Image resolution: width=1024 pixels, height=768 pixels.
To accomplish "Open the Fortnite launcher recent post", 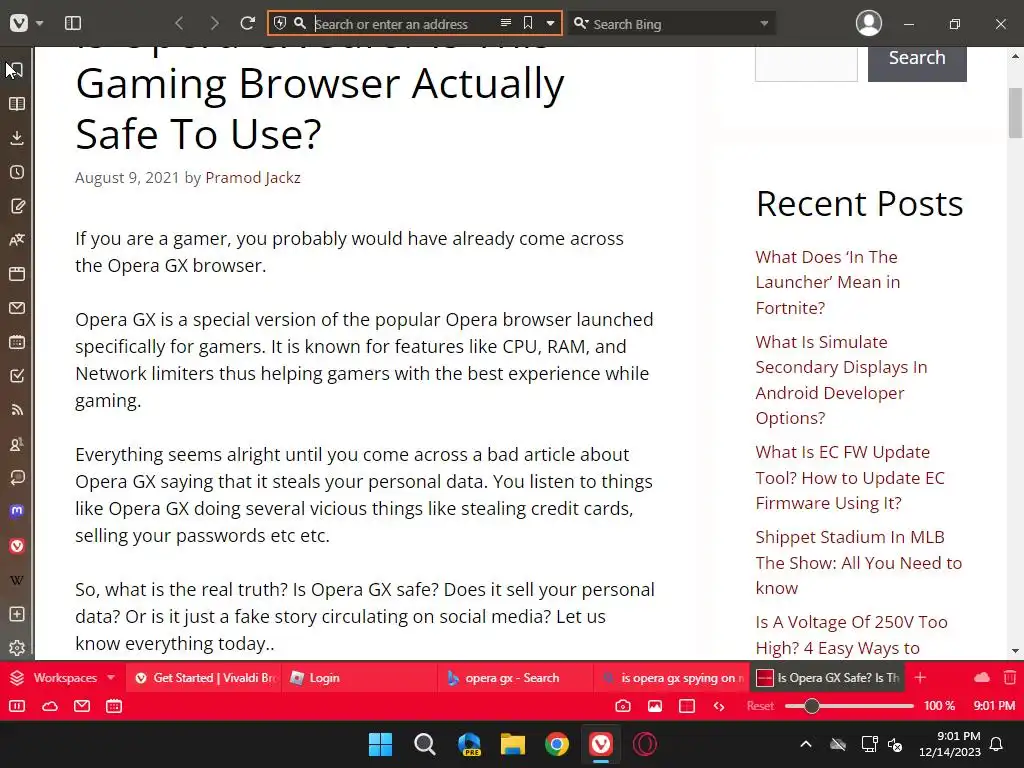I will point(827,282).
